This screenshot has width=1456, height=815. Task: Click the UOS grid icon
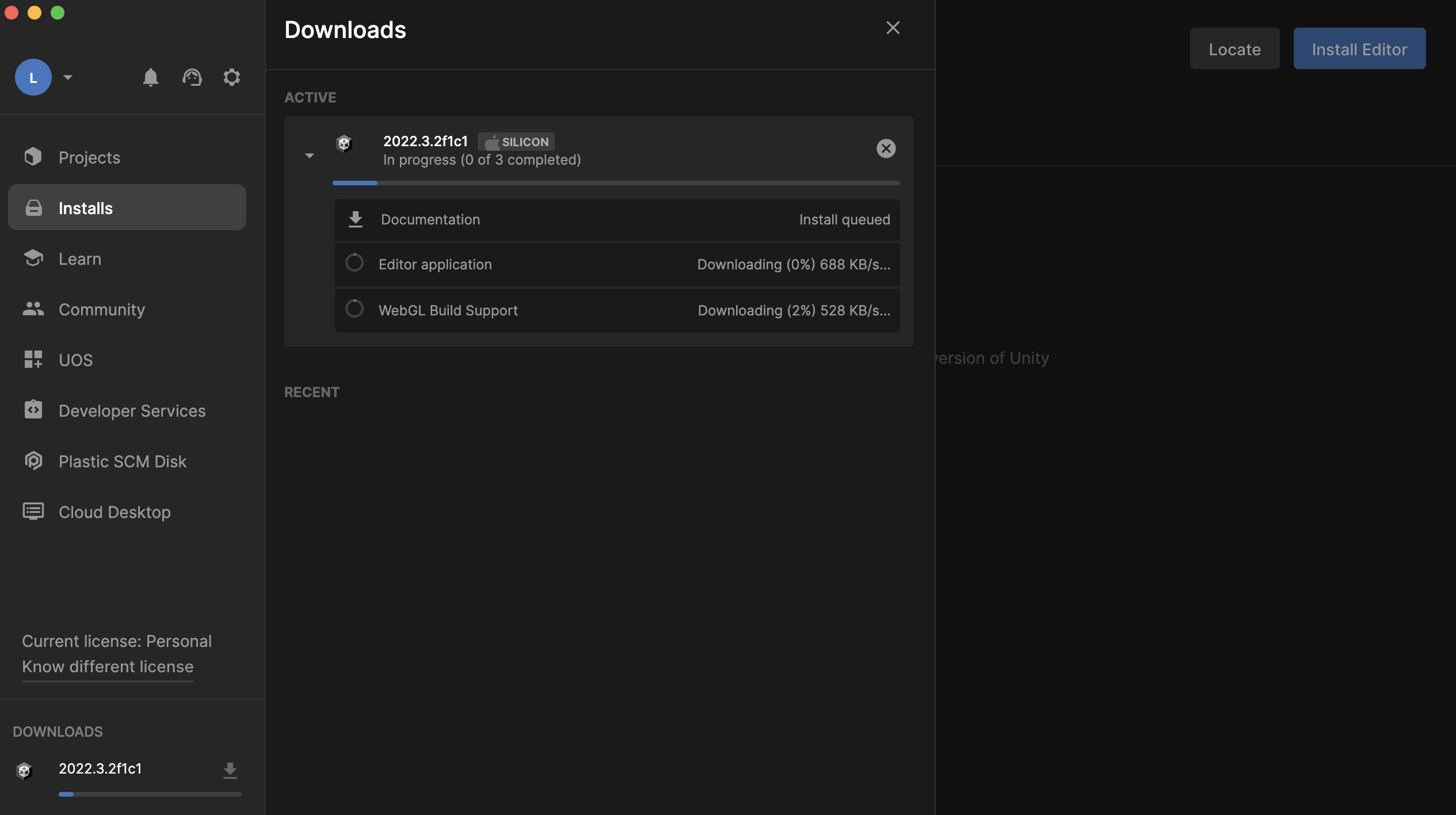click(33, 360)
